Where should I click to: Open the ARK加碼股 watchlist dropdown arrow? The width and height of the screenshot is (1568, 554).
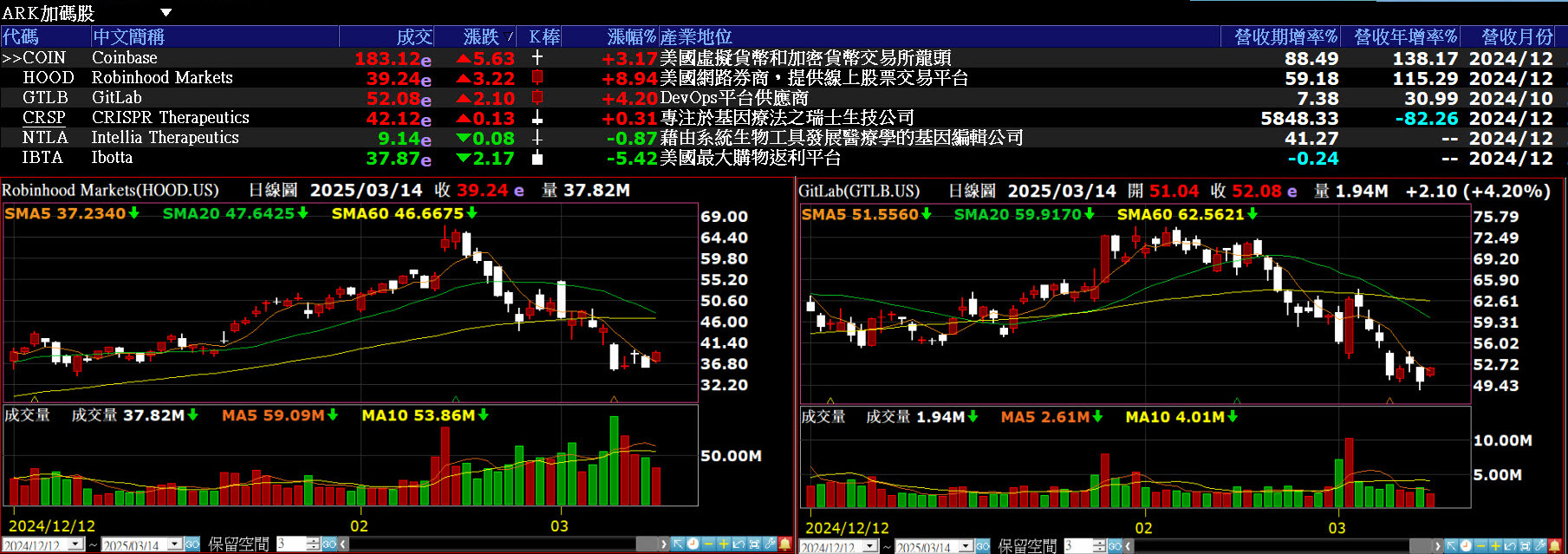click(166, 12)
